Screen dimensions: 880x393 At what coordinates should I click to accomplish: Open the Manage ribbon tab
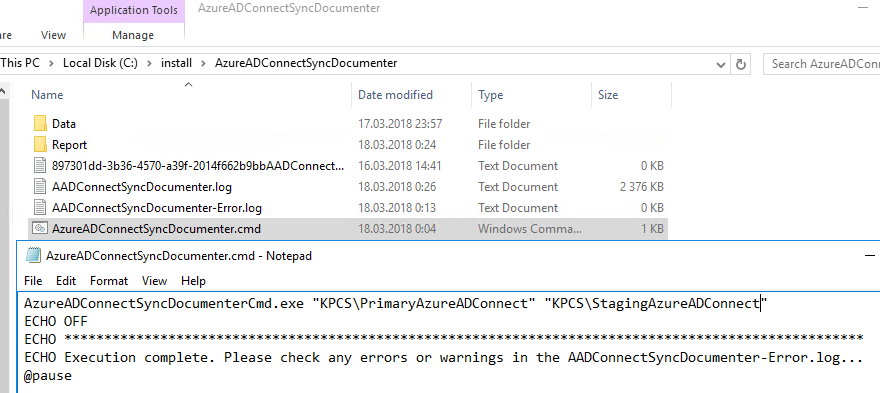point(133,35)
